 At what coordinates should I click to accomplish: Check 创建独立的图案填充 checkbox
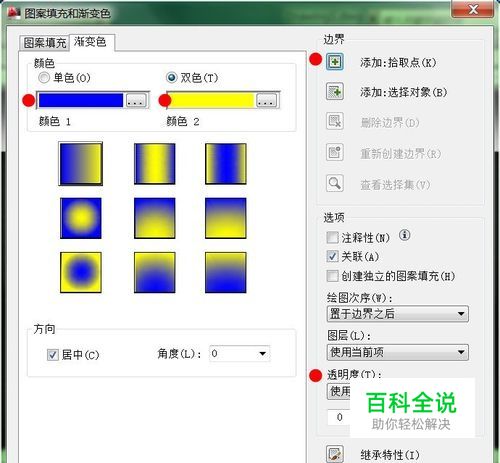click(x=332, y=276)
